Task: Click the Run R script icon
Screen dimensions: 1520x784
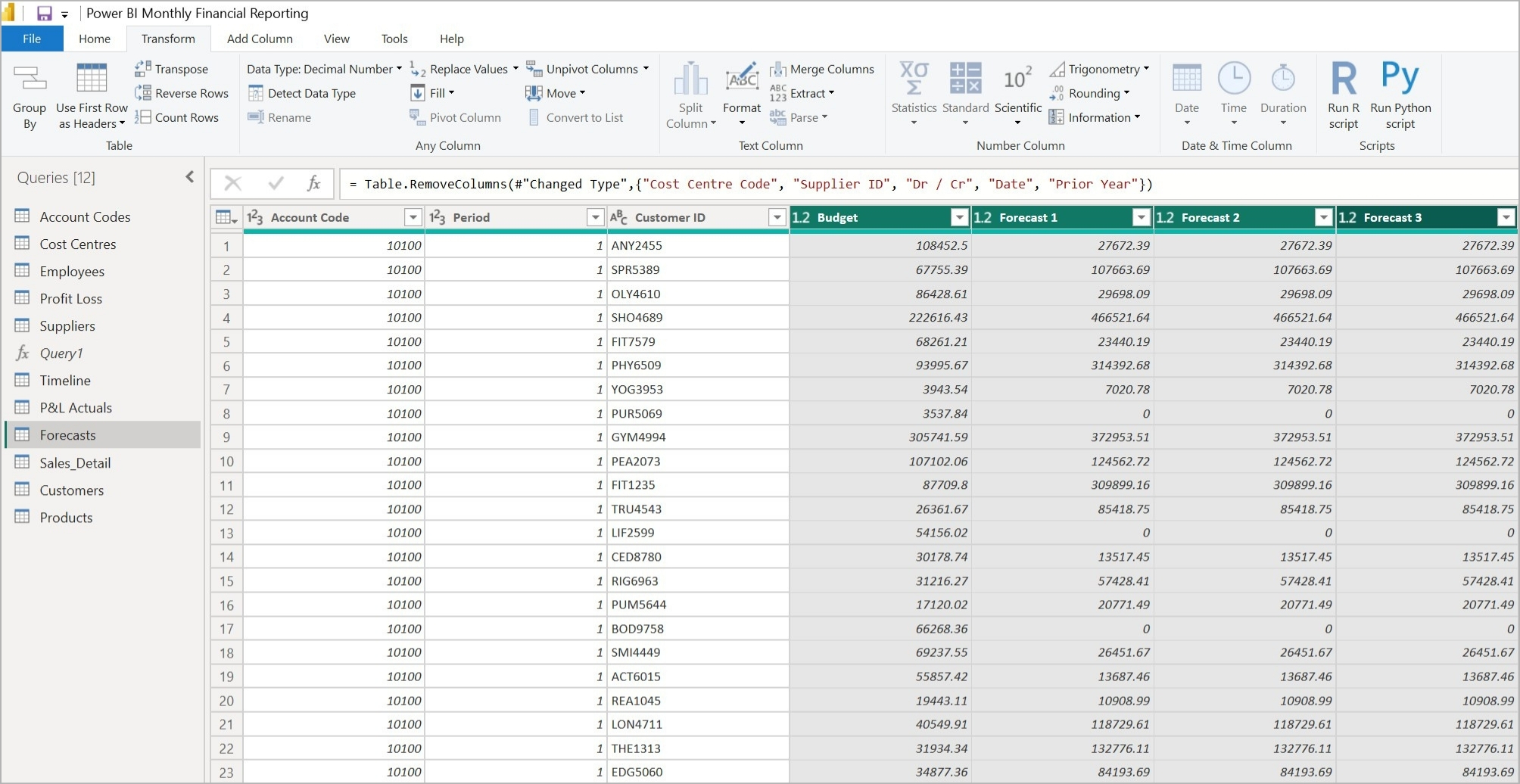Action: [x=1343, y=79]
